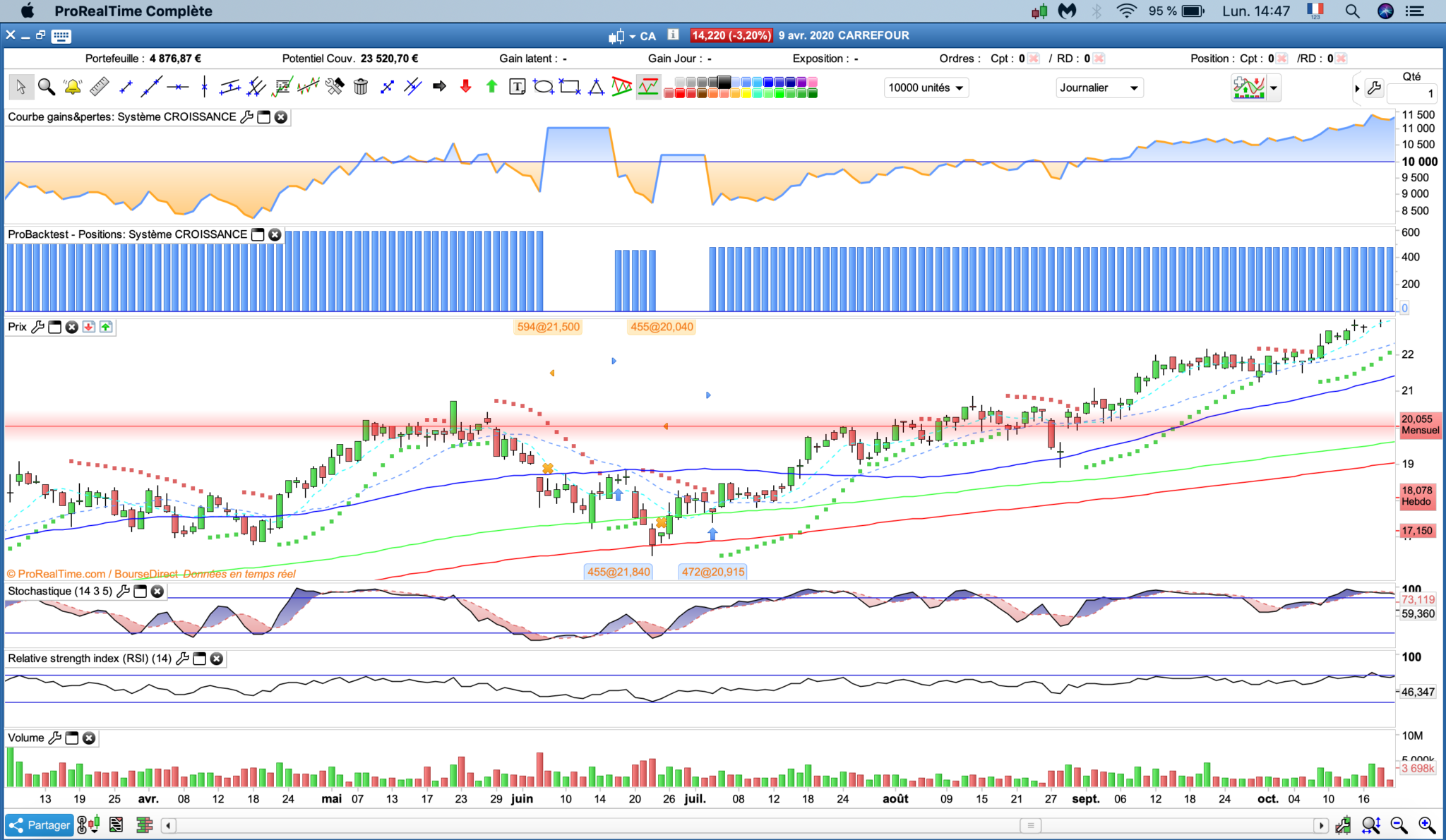The image size is (1446, 840).
Task: Select the ellipse drawing tool
Action: (x=544, y=87)
